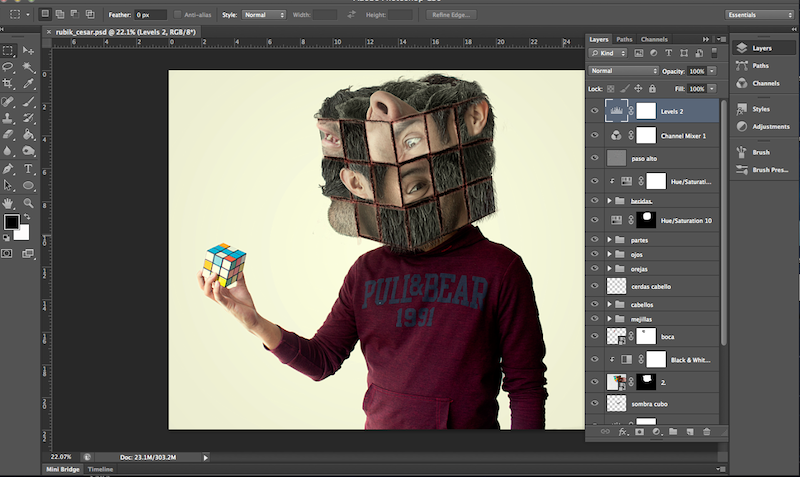
Task: Hide the cerdas cabello layer
Action: click(594, 286)
